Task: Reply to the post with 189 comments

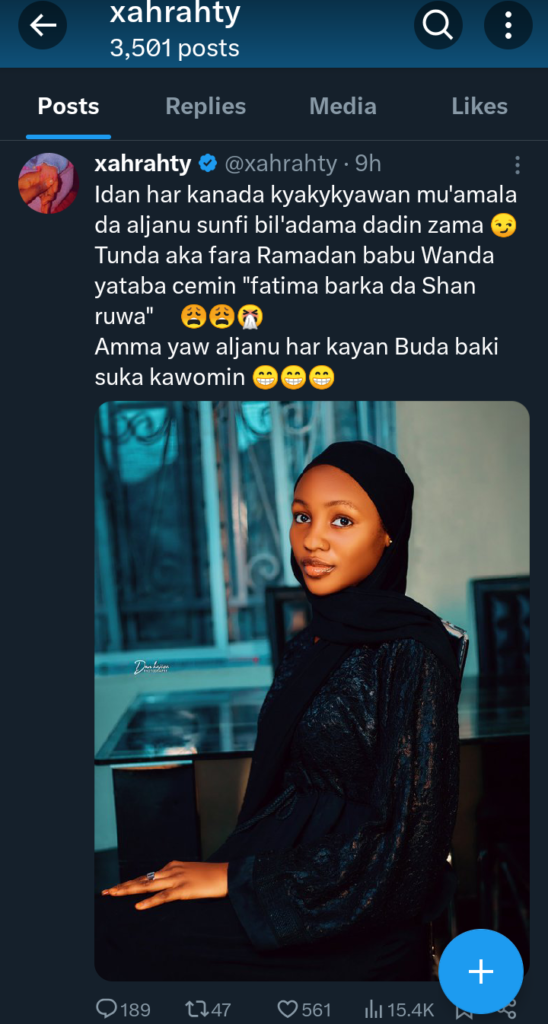Action: tap(123, 1010)
